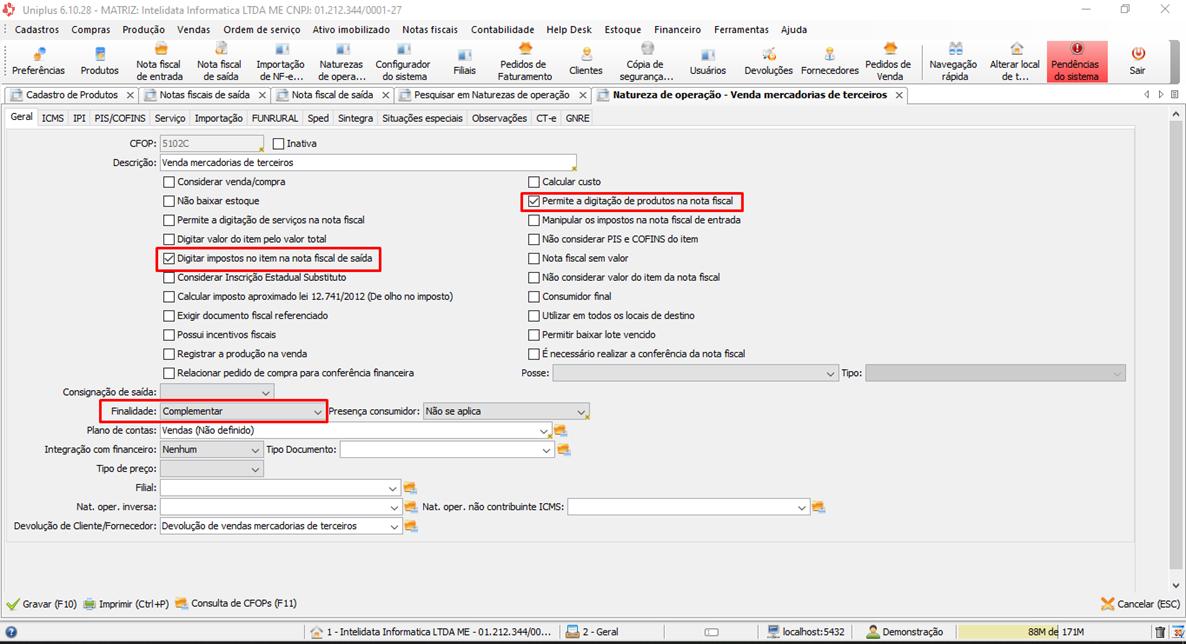Viewport: 1186px width, 644px height.
Task: Open the Fornecedores toolbar icon
Action: 830,61
